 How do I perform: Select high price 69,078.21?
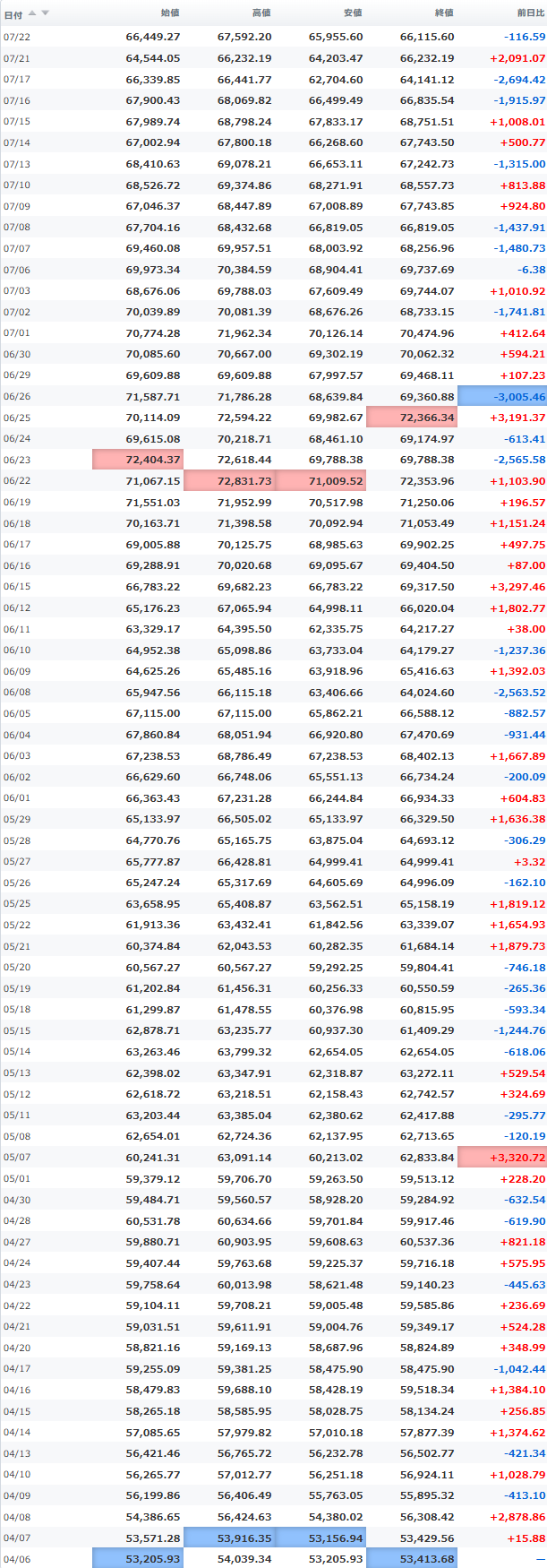tap(244, 164)
